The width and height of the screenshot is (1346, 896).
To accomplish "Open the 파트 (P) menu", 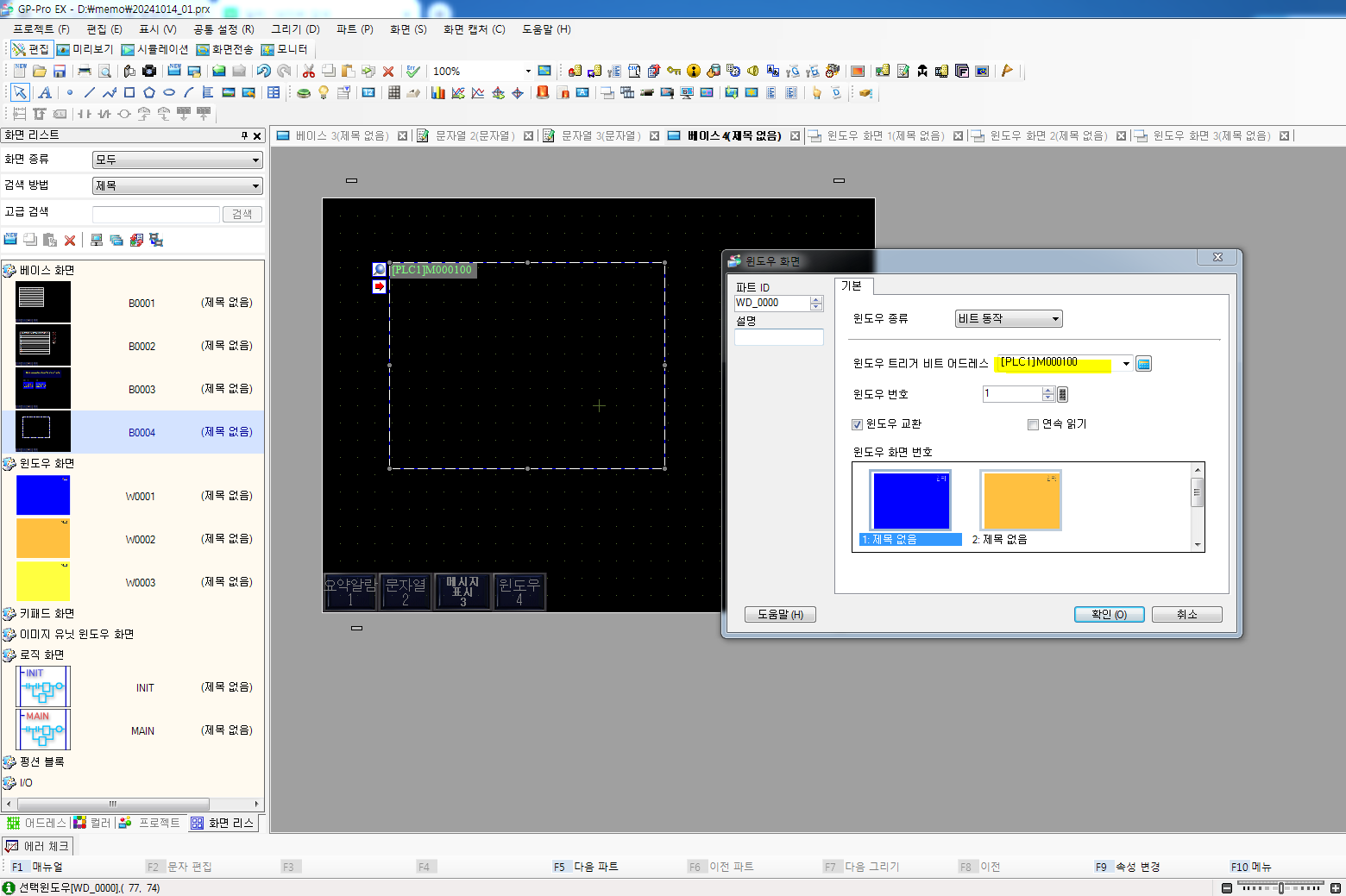I will click(x=355, y=29).
